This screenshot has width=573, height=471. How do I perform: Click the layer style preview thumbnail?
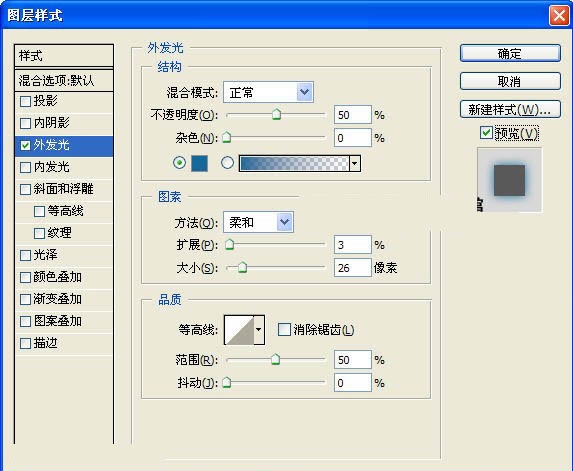510,180
